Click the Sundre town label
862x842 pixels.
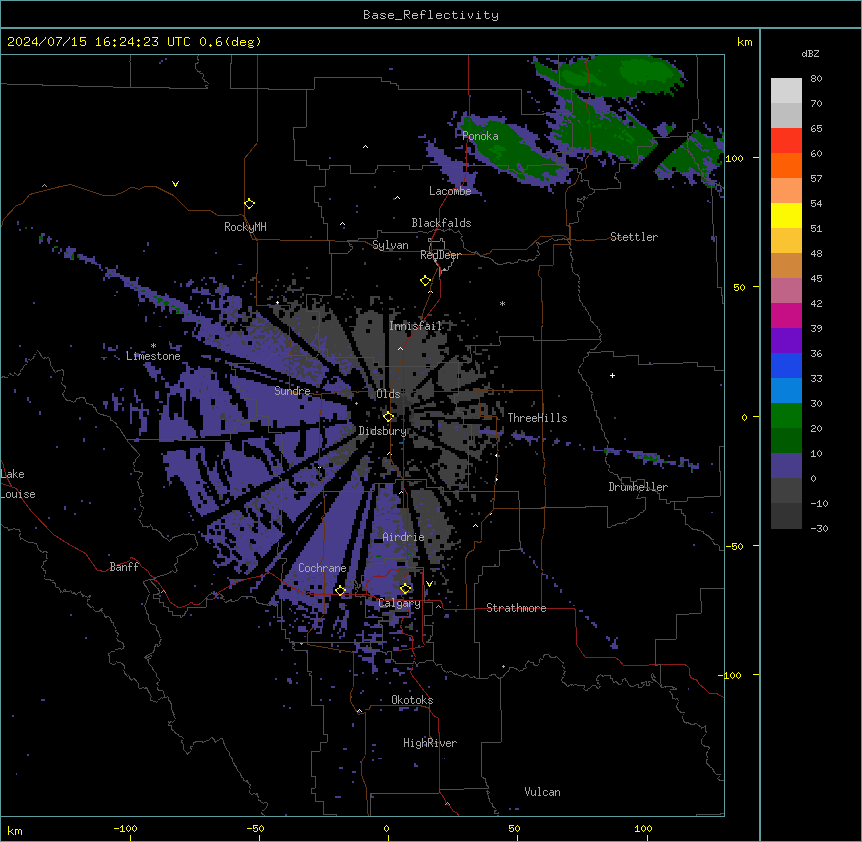tap(292, 391)
